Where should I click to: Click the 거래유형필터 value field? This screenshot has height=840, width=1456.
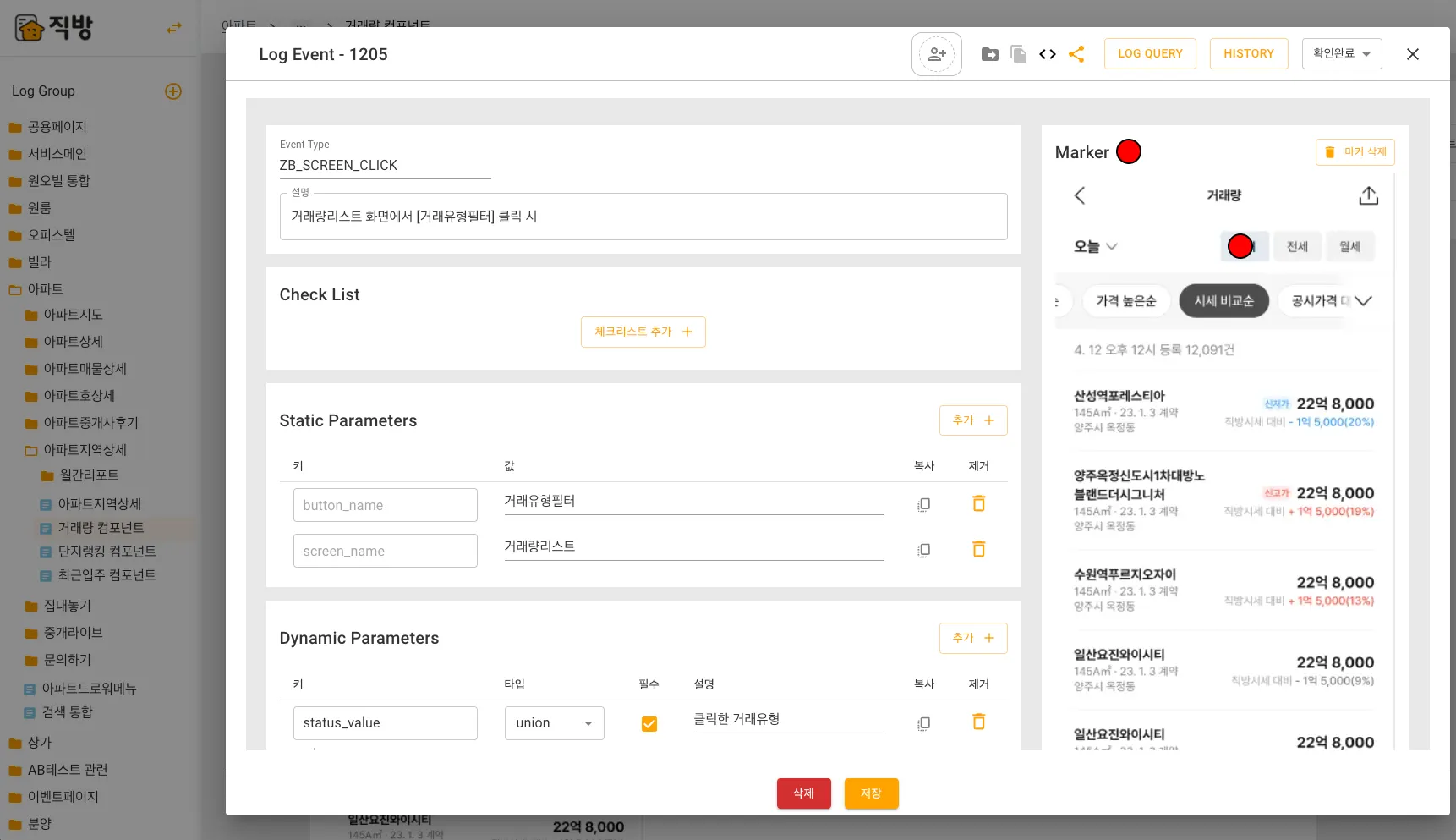[x=694, y=501]
